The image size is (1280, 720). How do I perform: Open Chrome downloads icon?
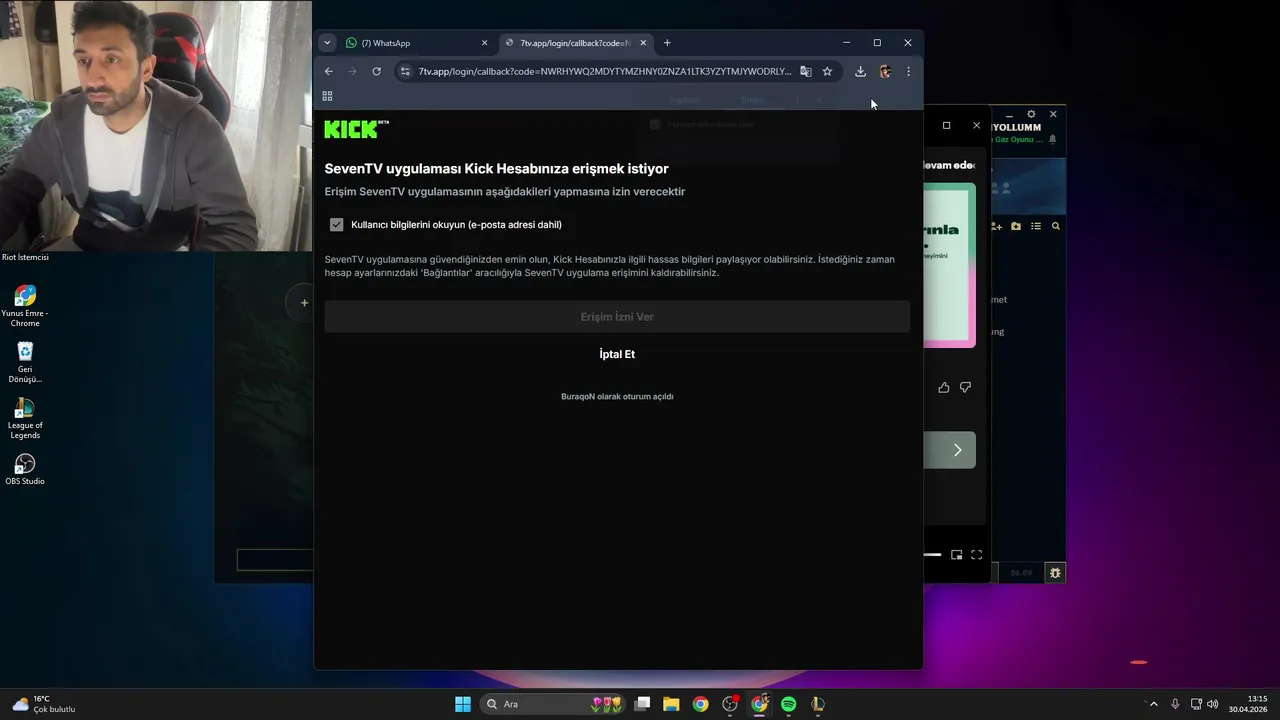860,71
